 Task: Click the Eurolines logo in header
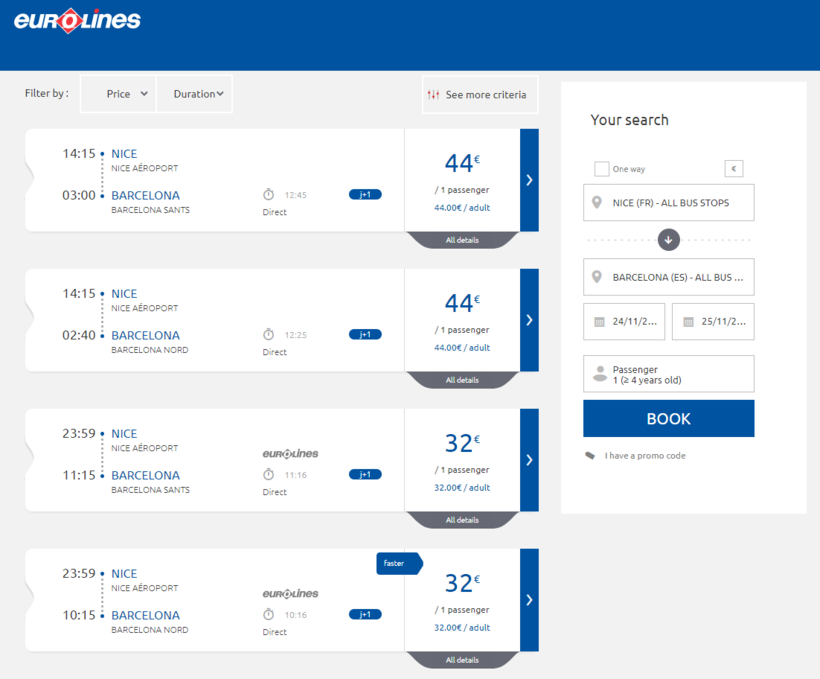point(77,21)
